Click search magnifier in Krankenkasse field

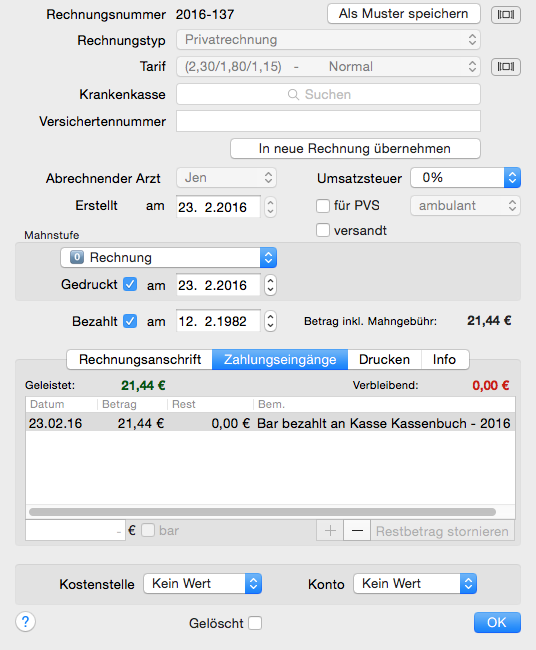pos(293,95)
